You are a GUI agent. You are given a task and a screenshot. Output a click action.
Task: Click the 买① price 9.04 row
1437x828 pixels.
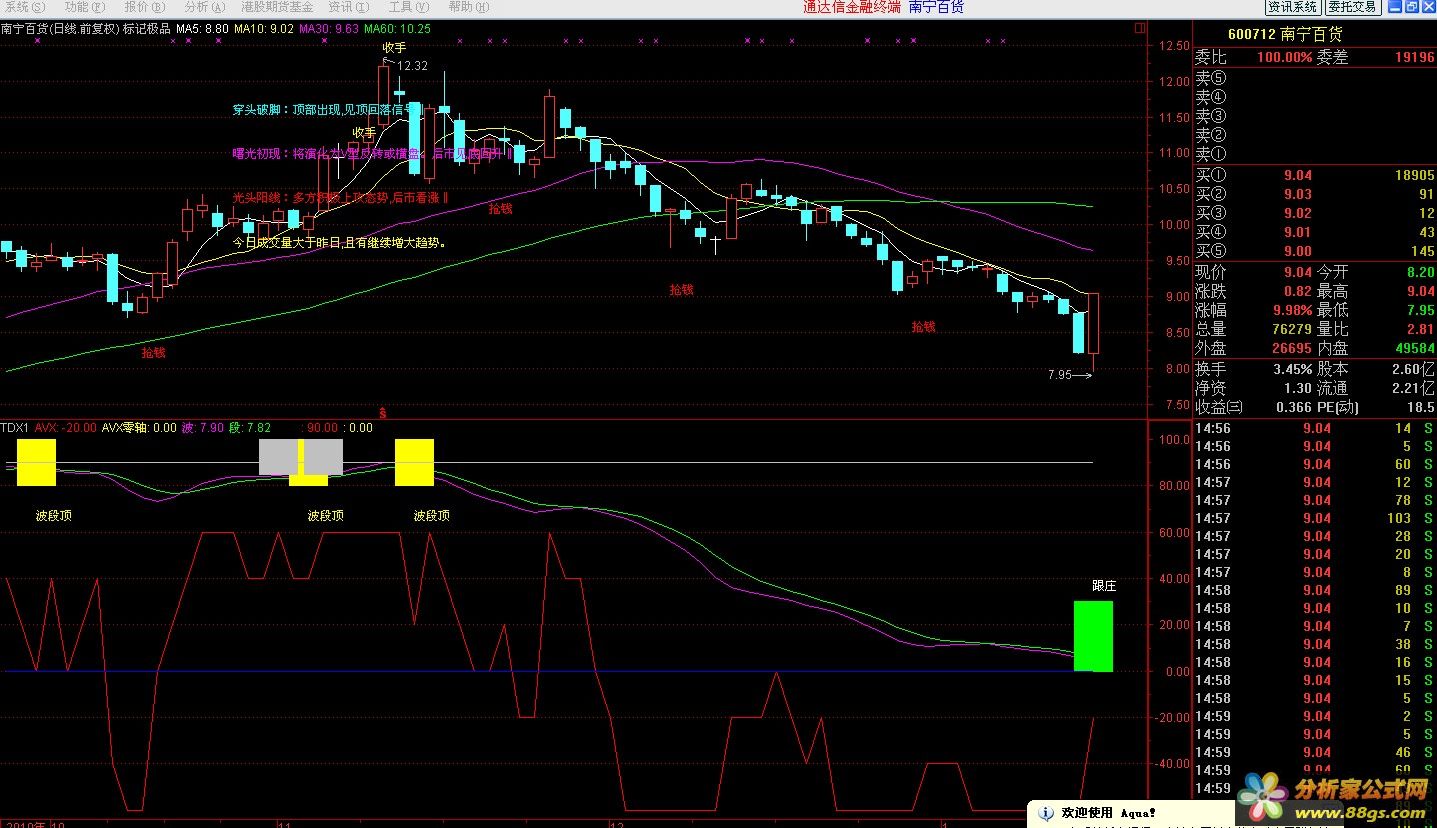click(1314, 175)
